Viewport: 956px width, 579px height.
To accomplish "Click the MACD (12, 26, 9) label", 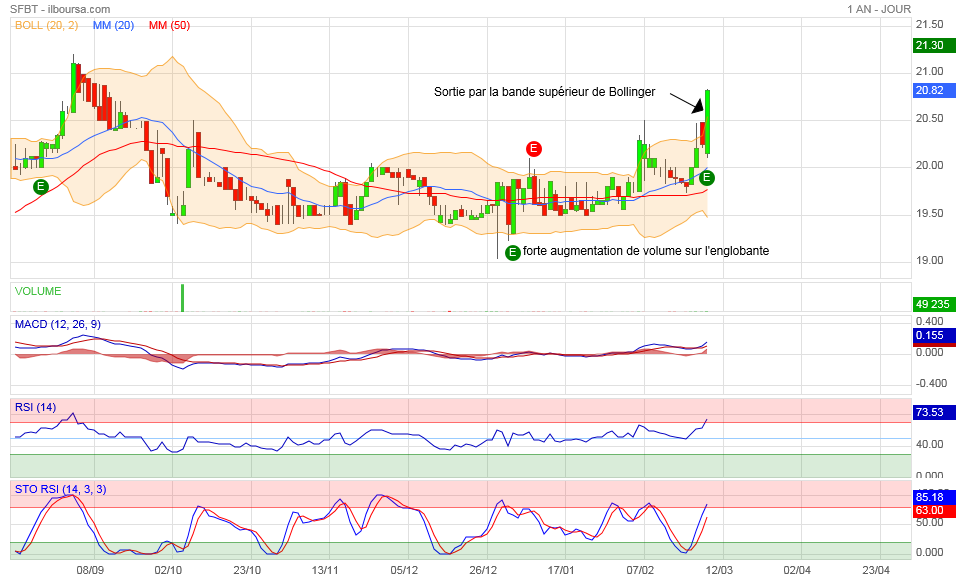I will coord(58,324).
